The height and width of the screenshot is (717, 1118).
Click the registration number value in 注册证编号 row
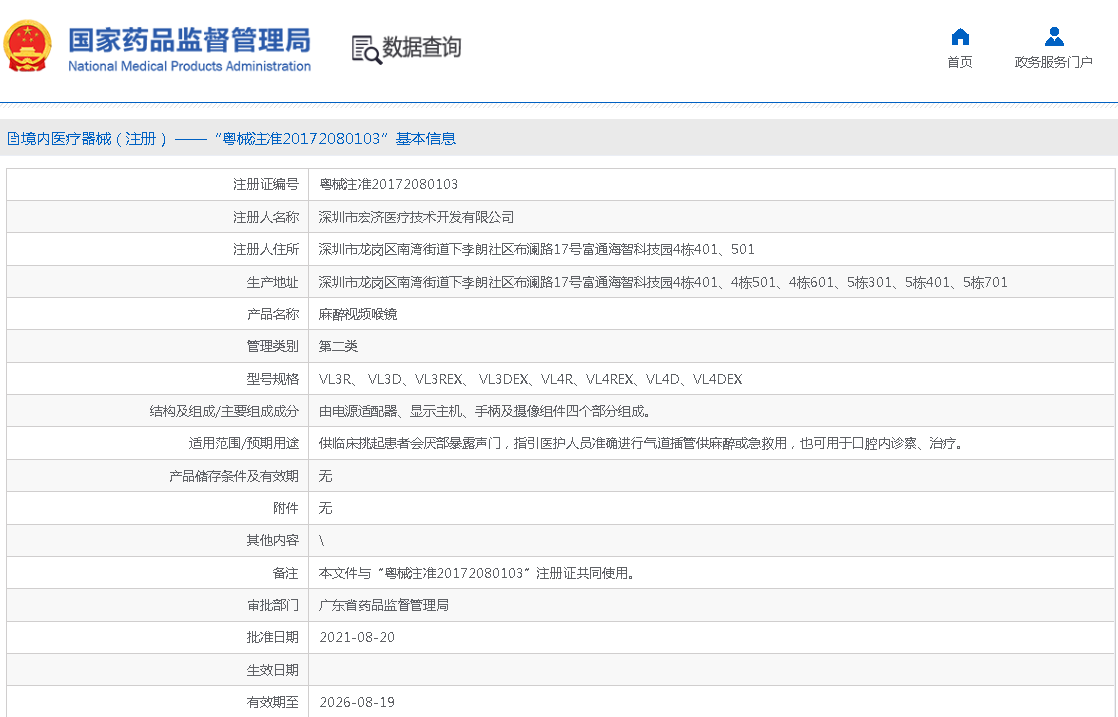[x=388, y=185]
